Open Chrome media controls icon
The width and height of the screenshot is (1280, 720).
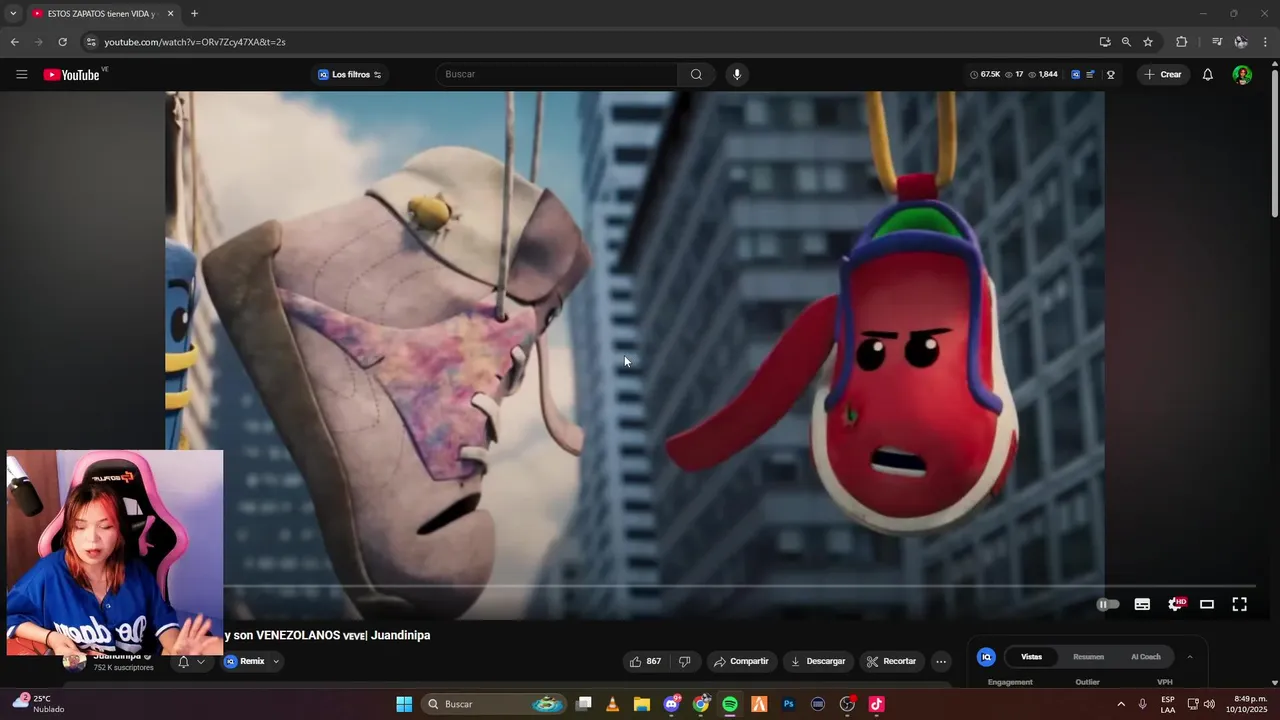[1216, 42]
